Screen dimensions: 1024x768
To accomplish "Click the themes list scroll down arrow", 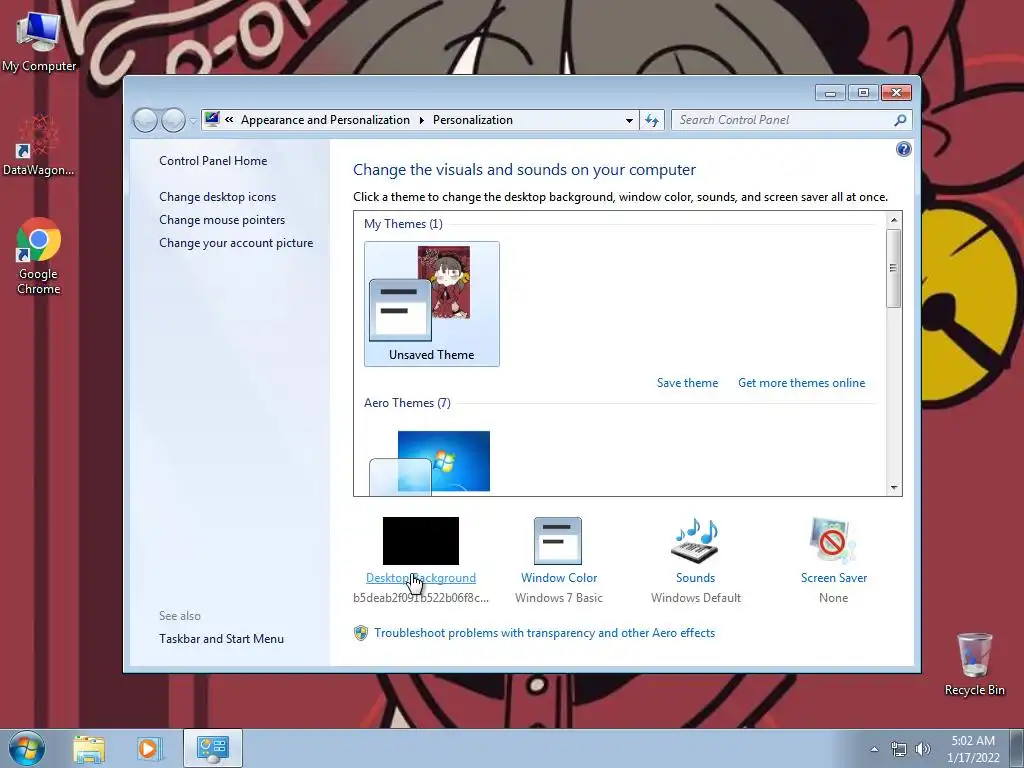I will pyautogui.click(x=894, y=488).
